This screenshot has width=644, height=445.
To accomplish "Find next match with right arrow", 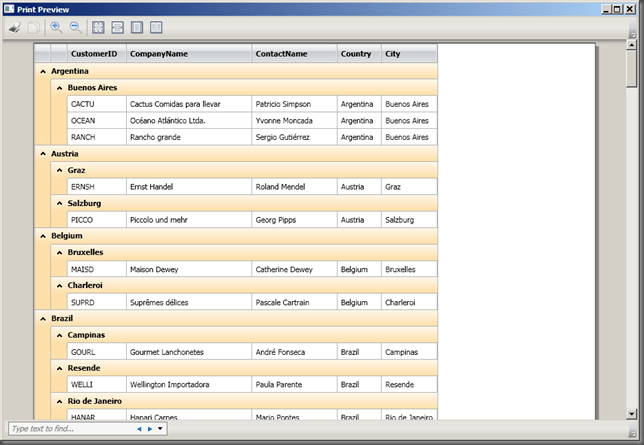I will pos(150,429).
